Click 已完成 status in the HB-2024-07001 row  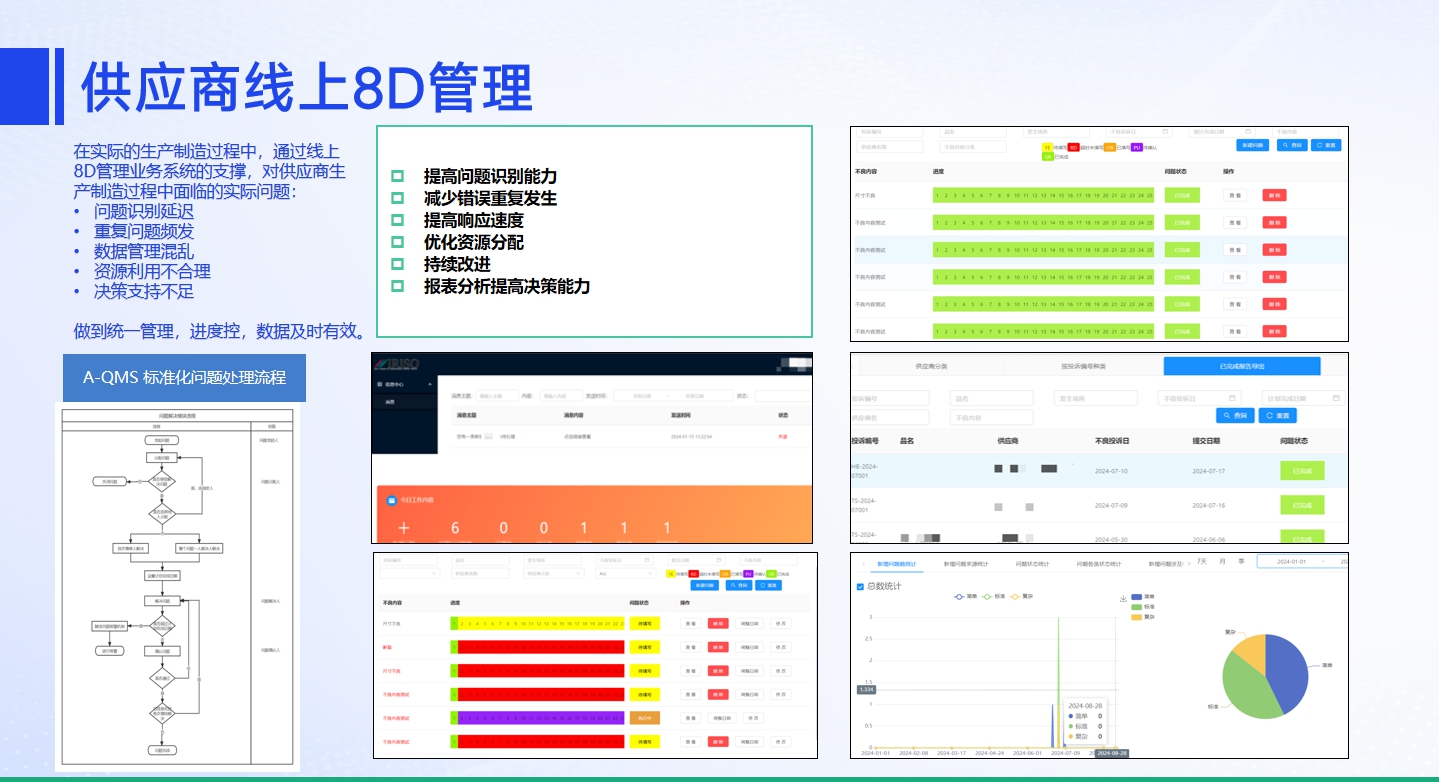(x=1302, y=469)
